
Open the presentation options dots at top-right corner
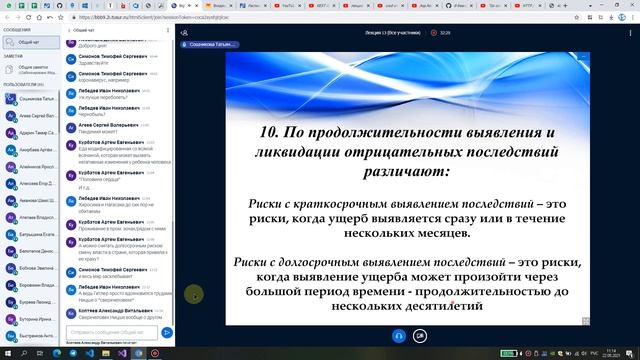point(584,56)
